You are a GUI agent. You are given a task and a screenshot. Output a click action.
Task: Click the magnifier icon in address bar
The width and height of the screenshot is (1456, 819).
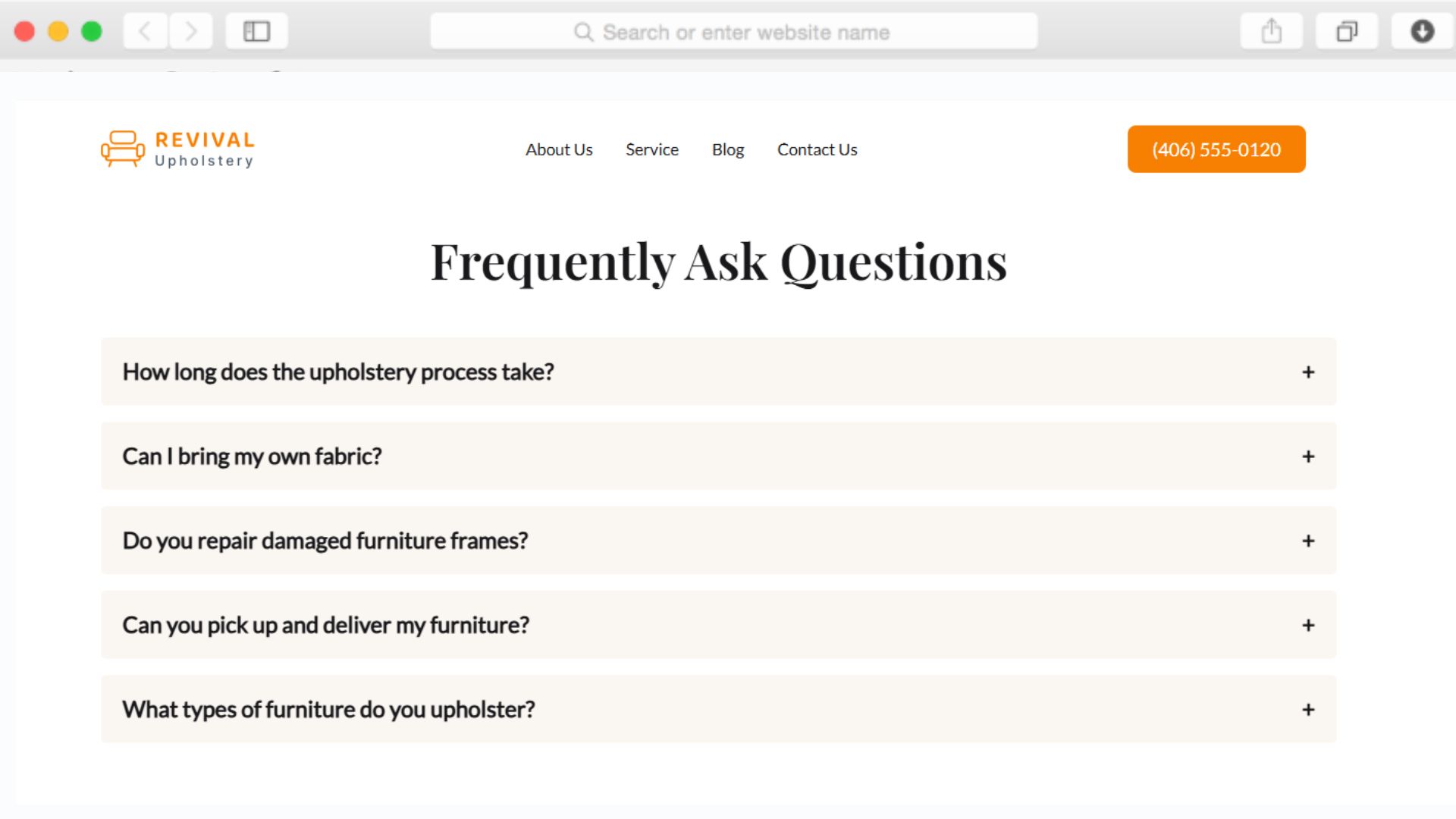pyautogui.click(x=583, y=32)
